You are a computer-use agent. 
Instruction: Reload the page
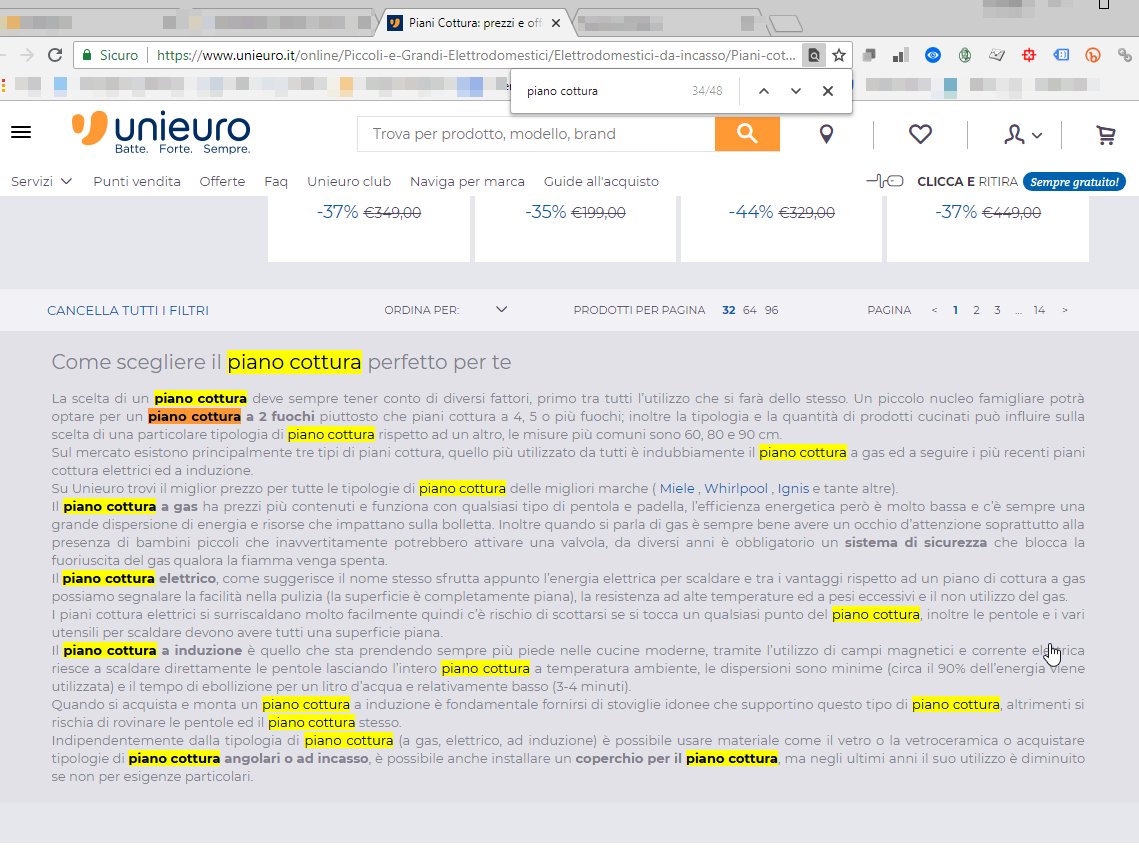[55, 55]
